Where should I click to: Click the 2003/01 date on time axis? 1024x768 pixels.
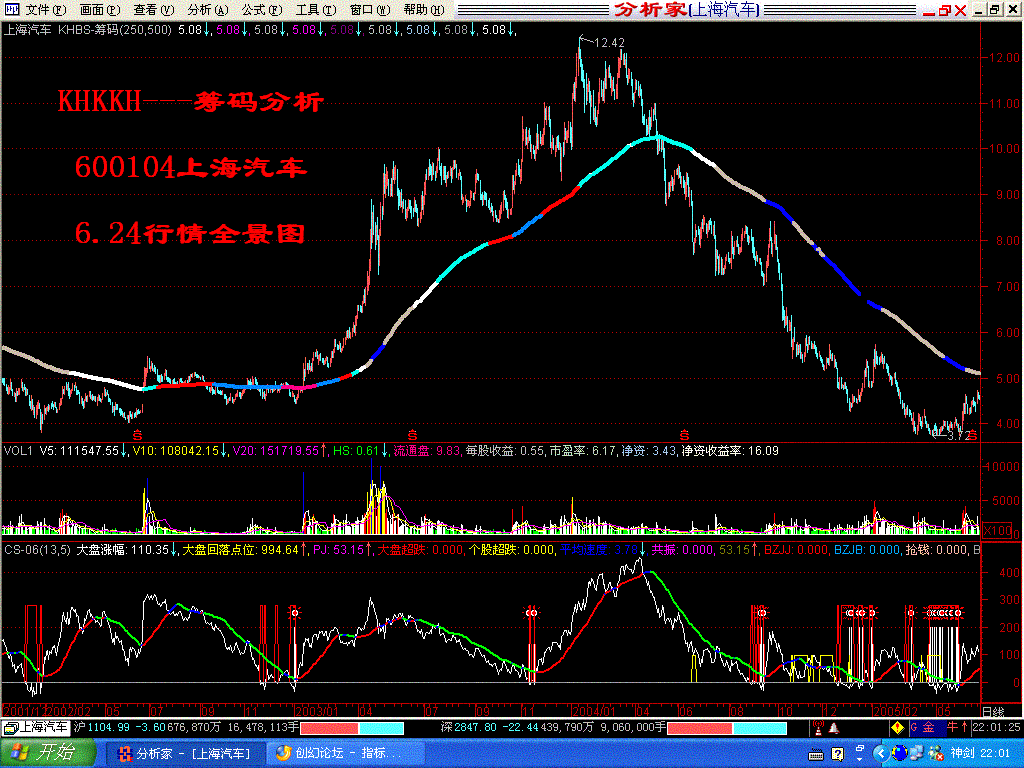[x=316, y=711]
